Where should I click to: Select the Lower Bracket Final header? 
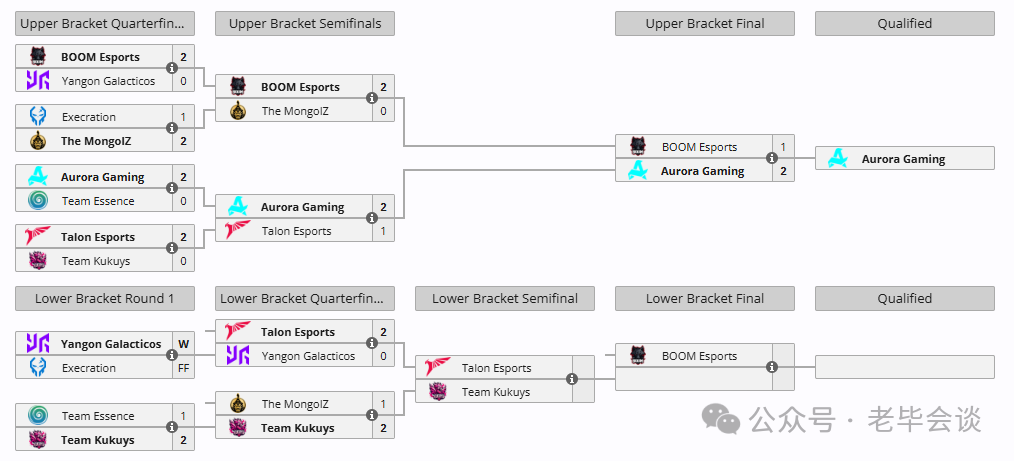tap(705, 299)
